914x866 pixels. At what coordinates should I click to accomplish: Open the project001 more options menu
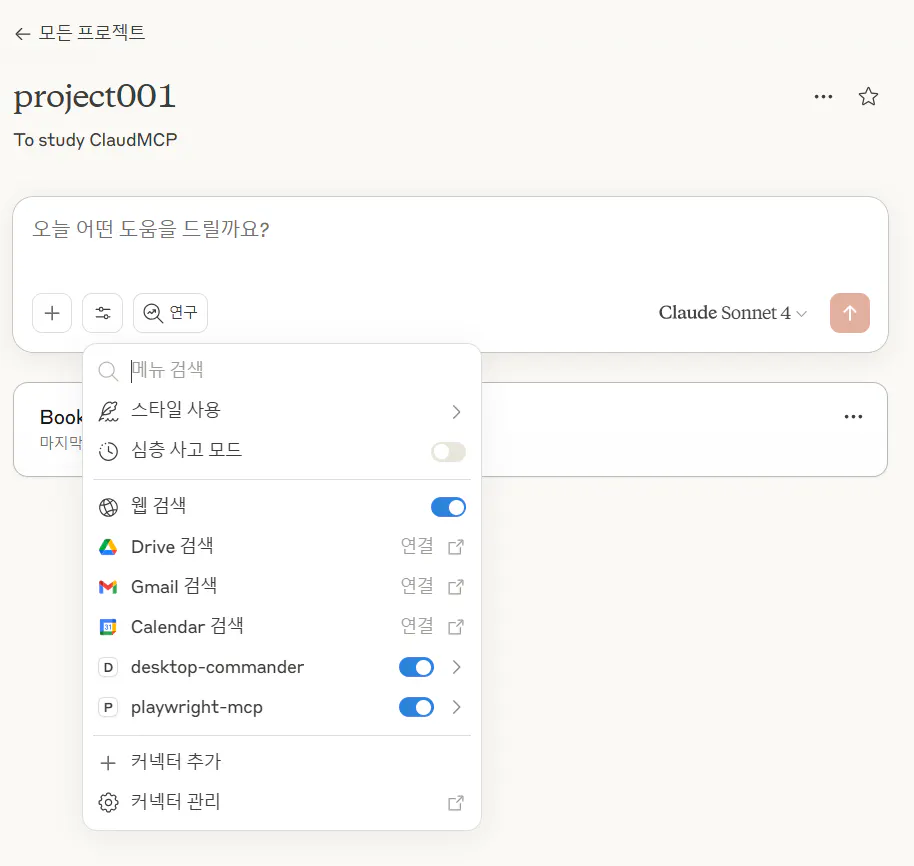823,97
